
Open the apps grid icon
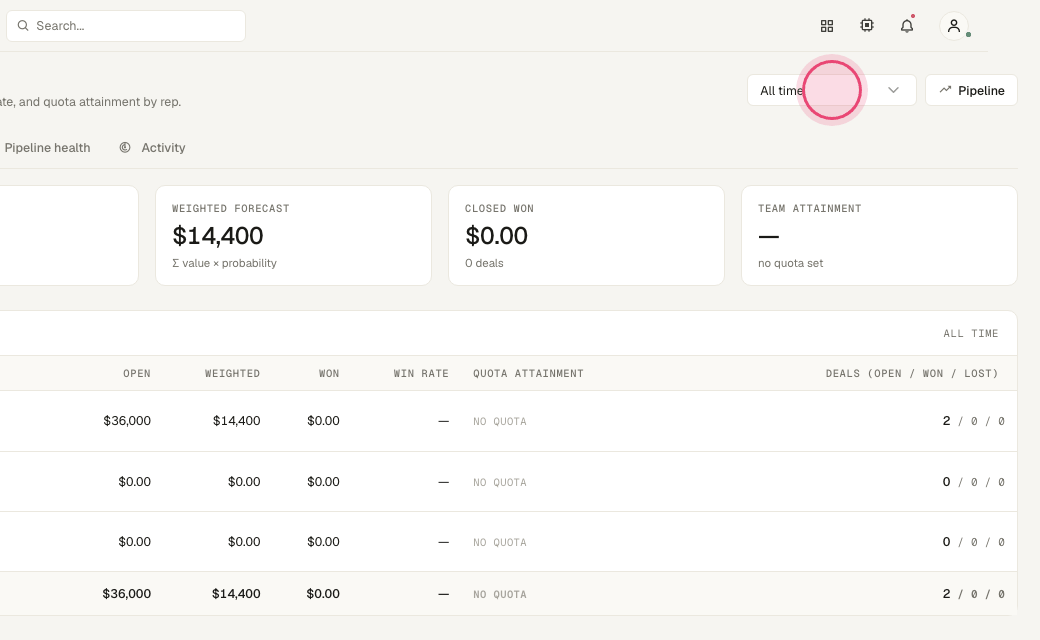[x=826, y=26]
